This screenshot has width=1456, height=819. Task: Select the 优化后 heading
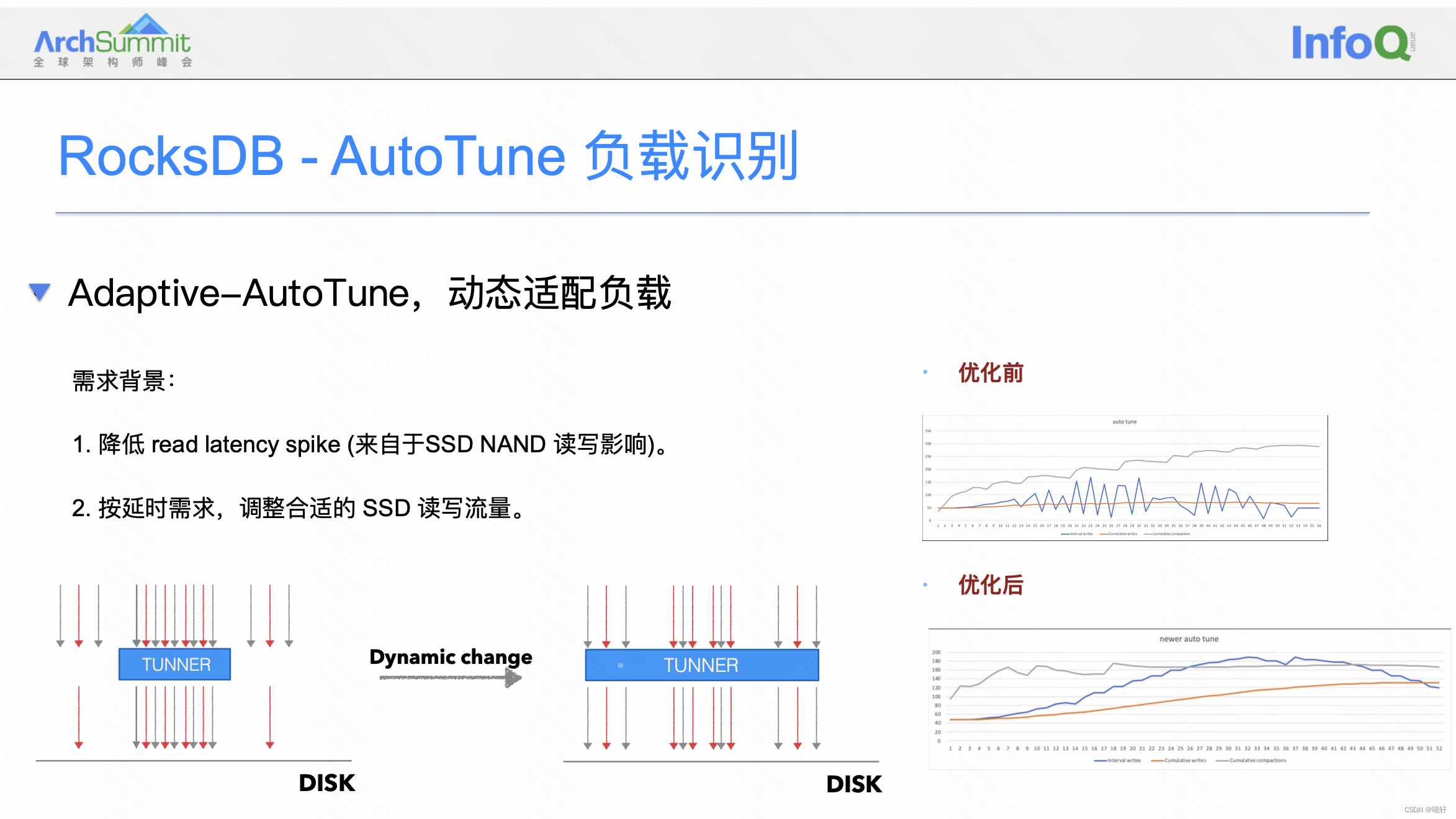[x=991, y=585]
